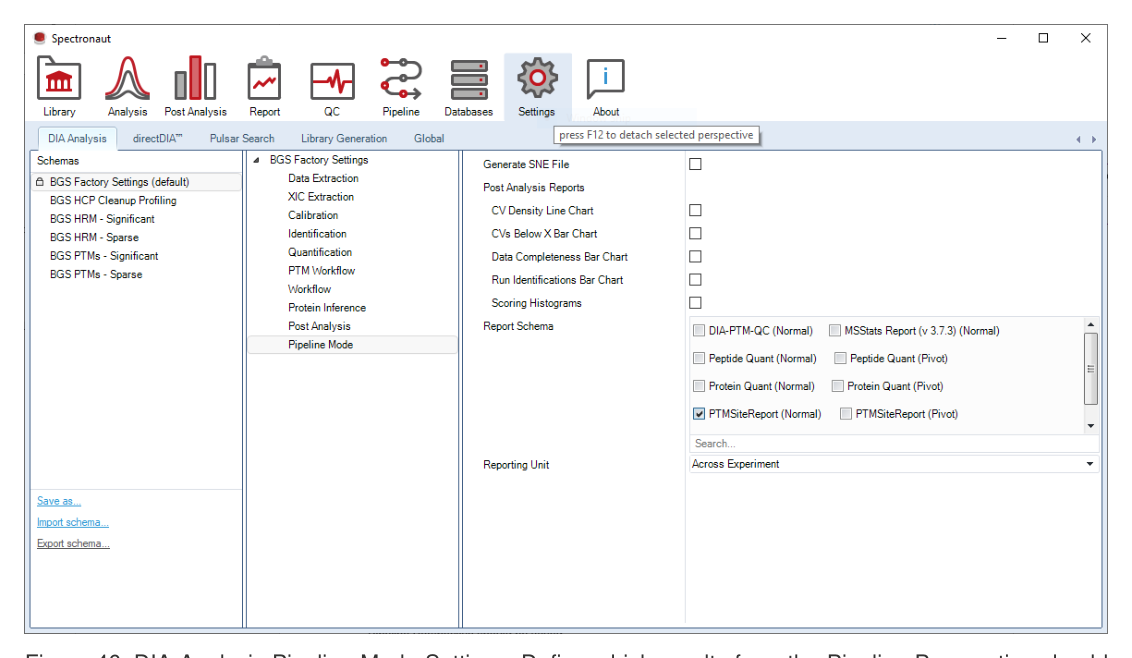Open the Databases server icon
The width and height of the screenshot is (1132, 658).
[x=469, y=80]
